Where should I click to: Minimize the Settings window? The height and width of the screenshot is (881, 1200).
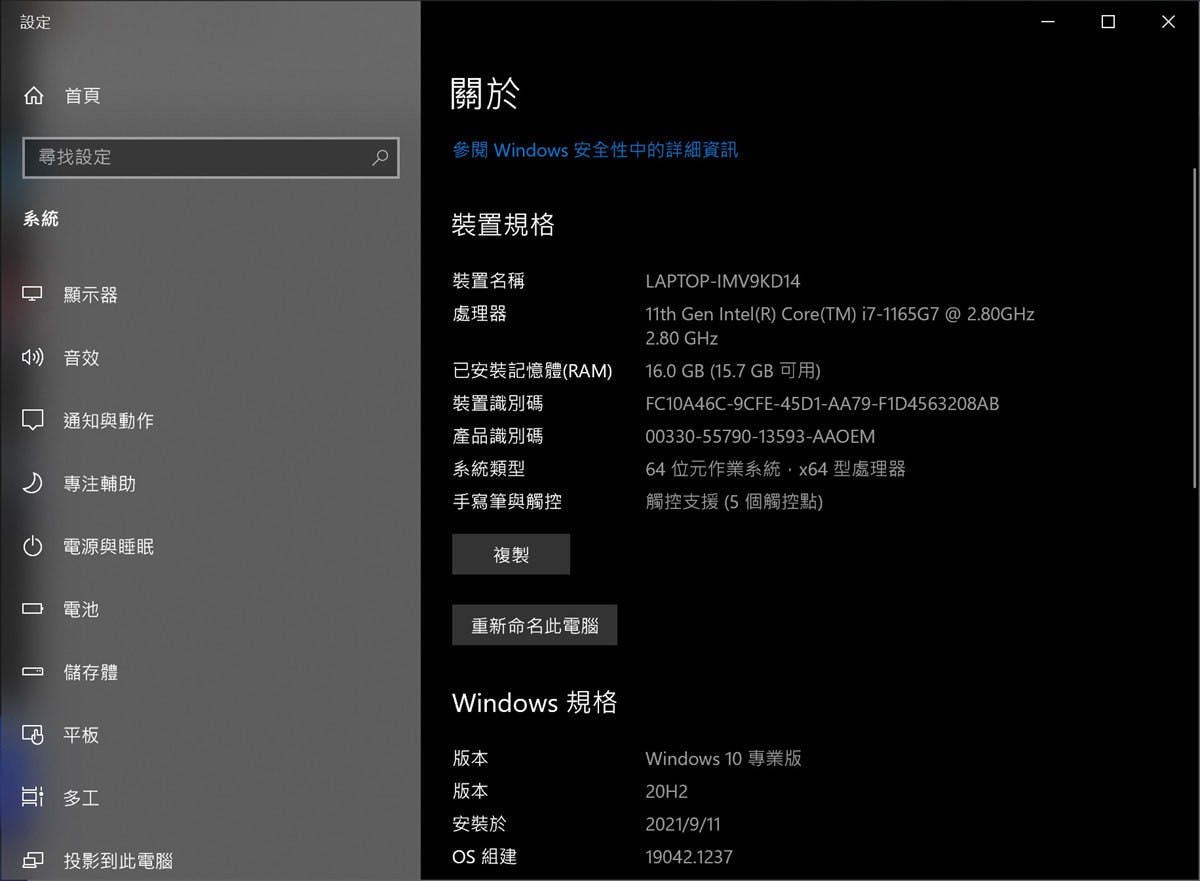tap(1049, 22)
